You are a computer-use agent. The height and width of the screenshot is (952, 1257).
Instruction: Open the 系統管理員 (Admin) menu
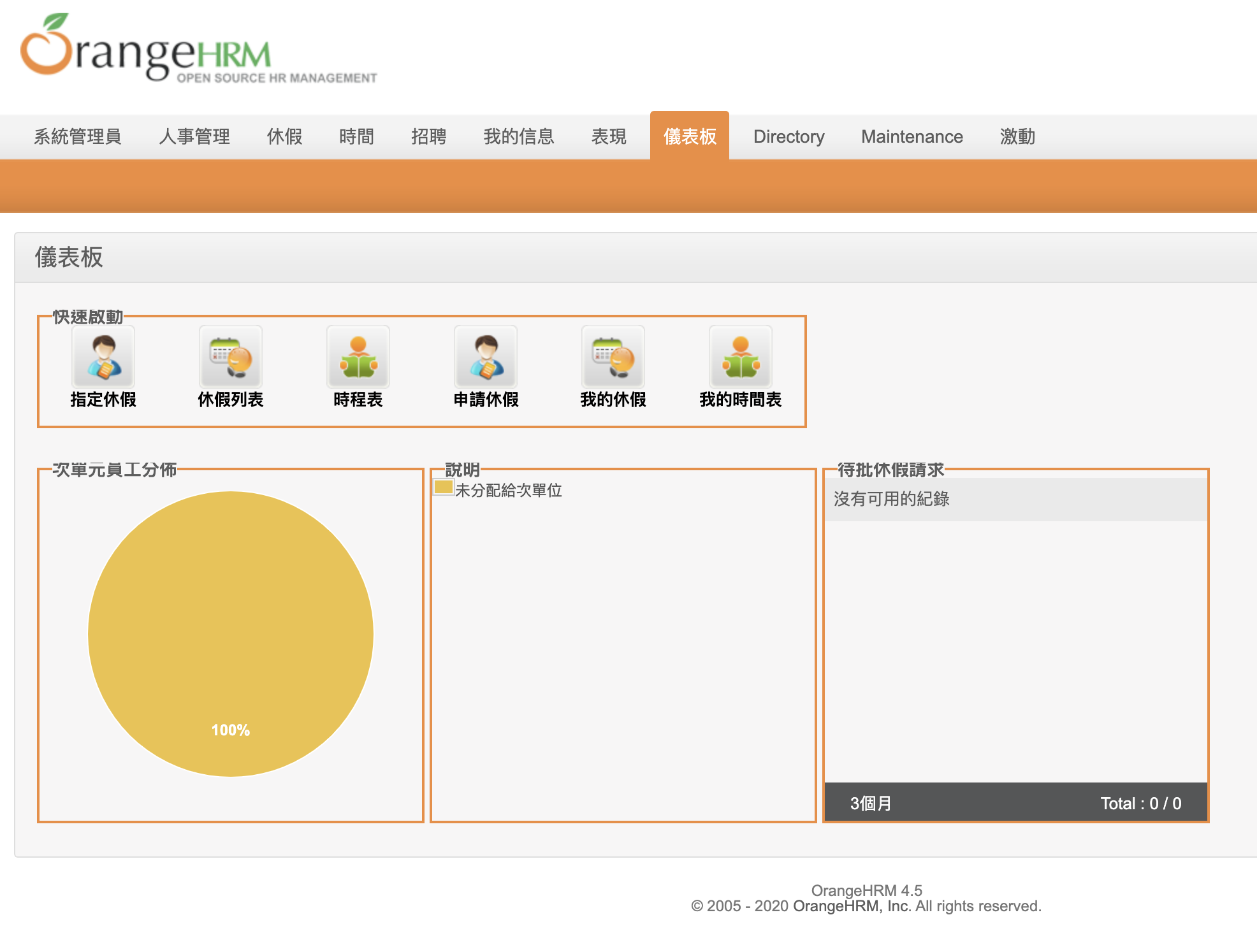tap(77, 136)
